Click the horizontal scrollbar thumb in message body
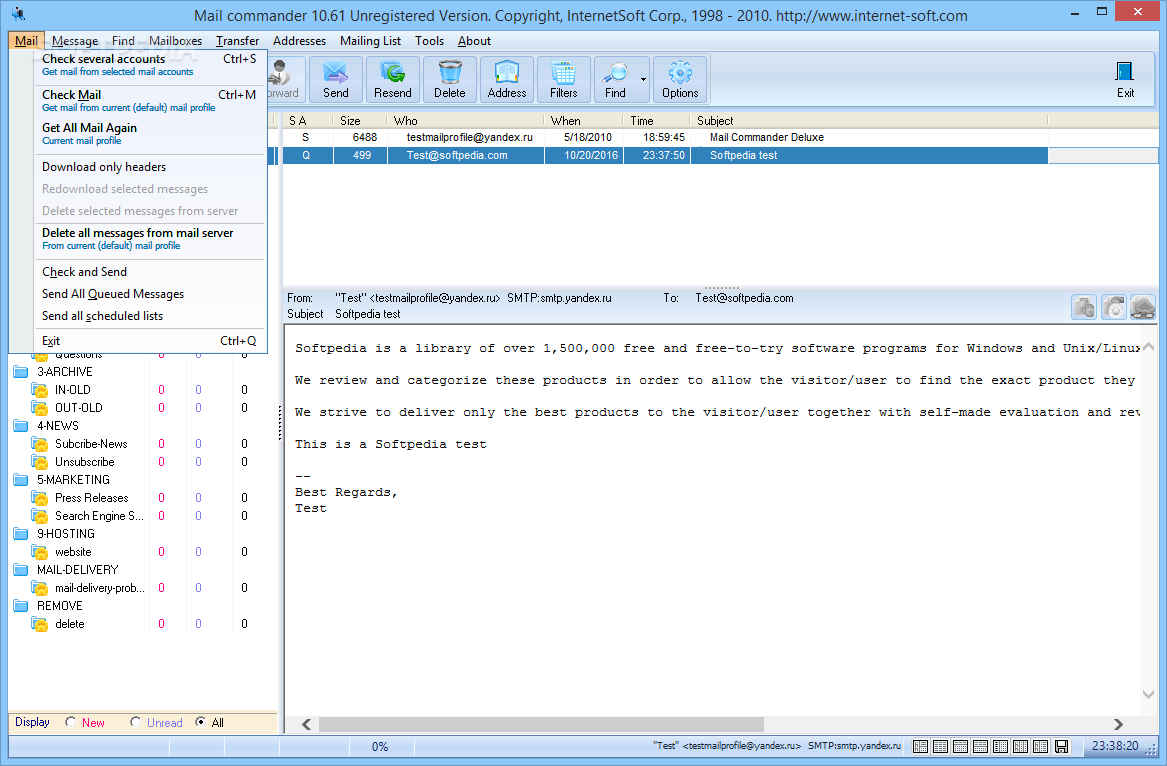1167x766 pixels. point(541,724)
